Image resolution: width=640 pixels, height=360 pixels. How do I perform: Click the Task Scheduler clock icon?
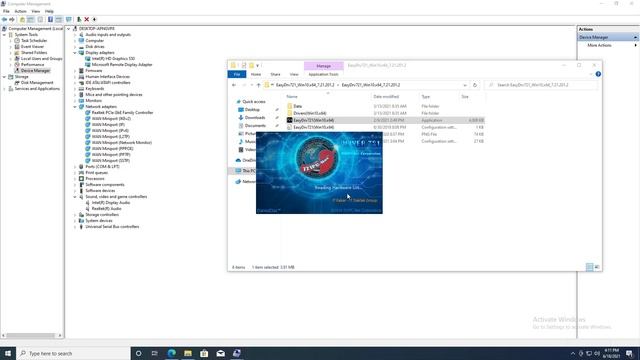[17, 41]
